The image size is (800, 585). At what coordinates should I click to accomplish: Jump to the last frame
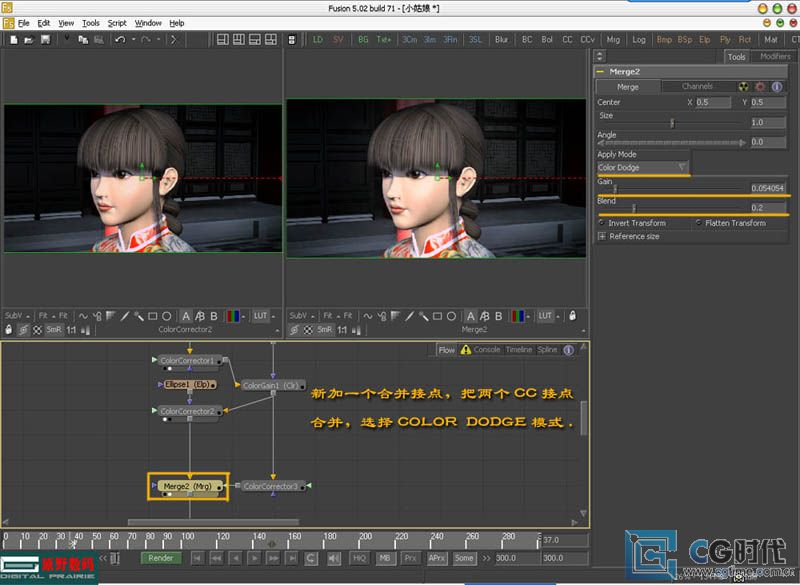pyautogui.click(x=292, y=558)
